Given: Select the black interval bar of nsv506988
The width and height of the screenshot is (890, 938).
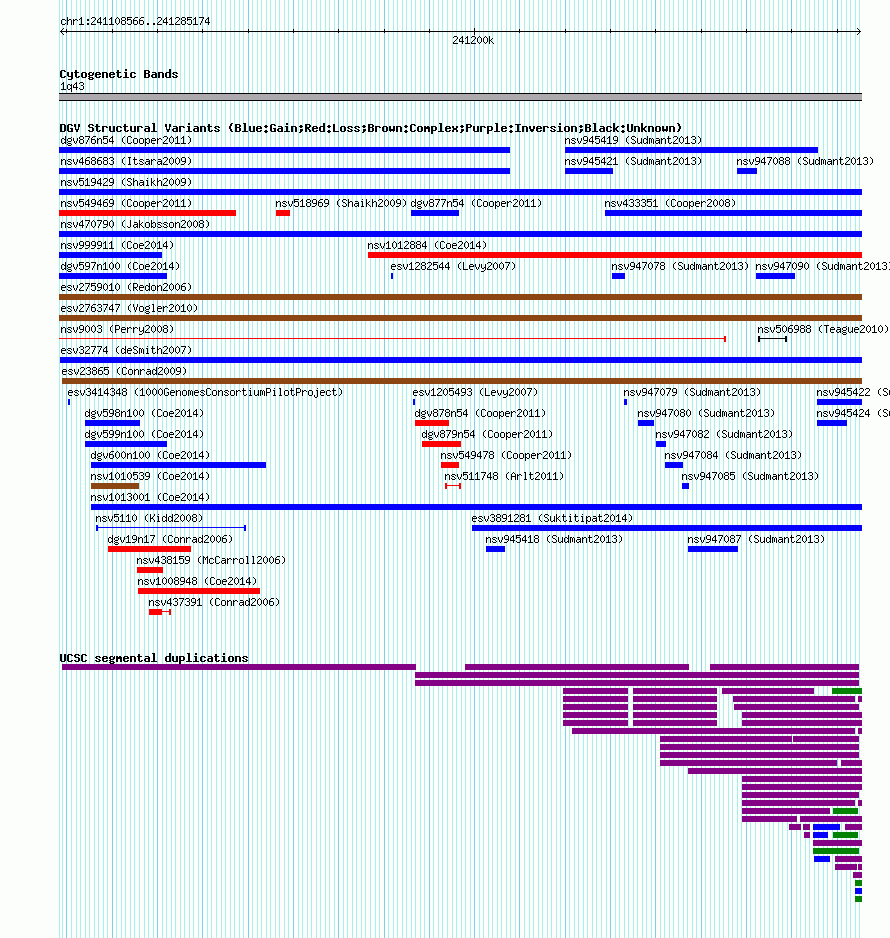Looking at the screenshot, I should 772,339.
